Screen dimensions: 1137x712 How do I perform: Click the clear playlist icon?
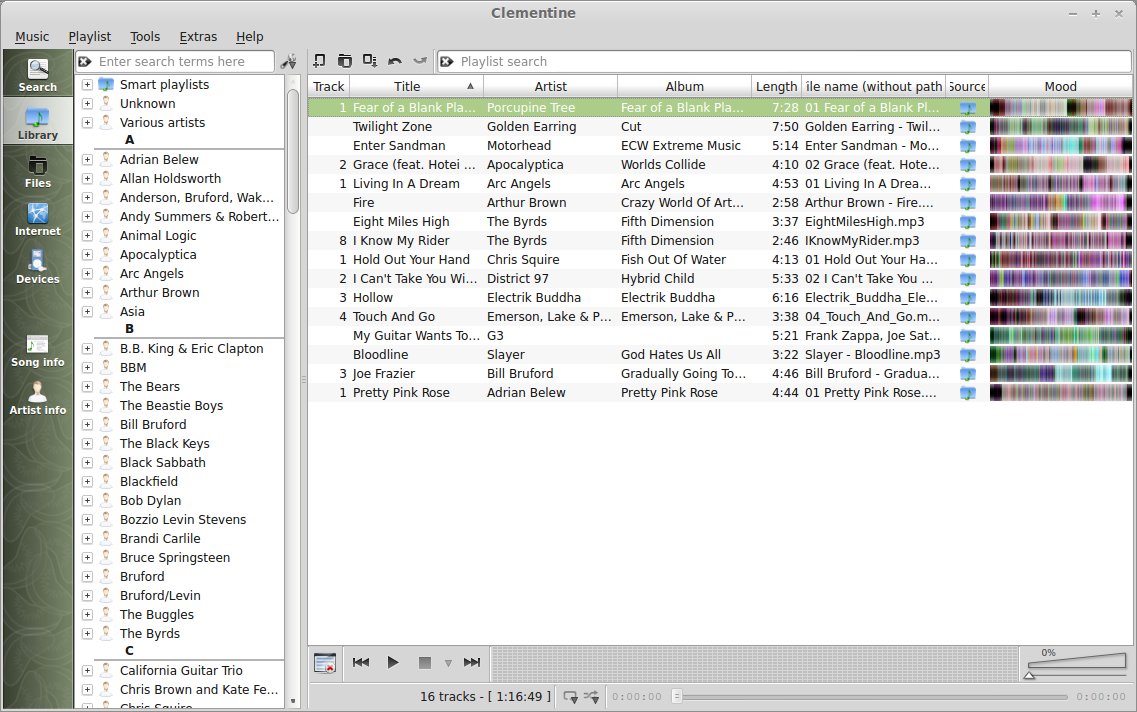[x=325, y=663]
